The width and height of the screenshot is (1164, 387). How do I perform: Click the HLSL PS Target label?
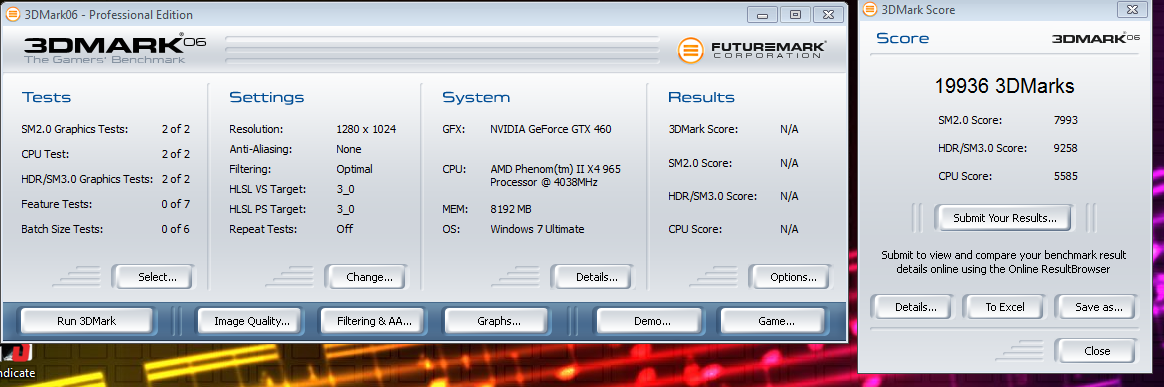point(267,209)
